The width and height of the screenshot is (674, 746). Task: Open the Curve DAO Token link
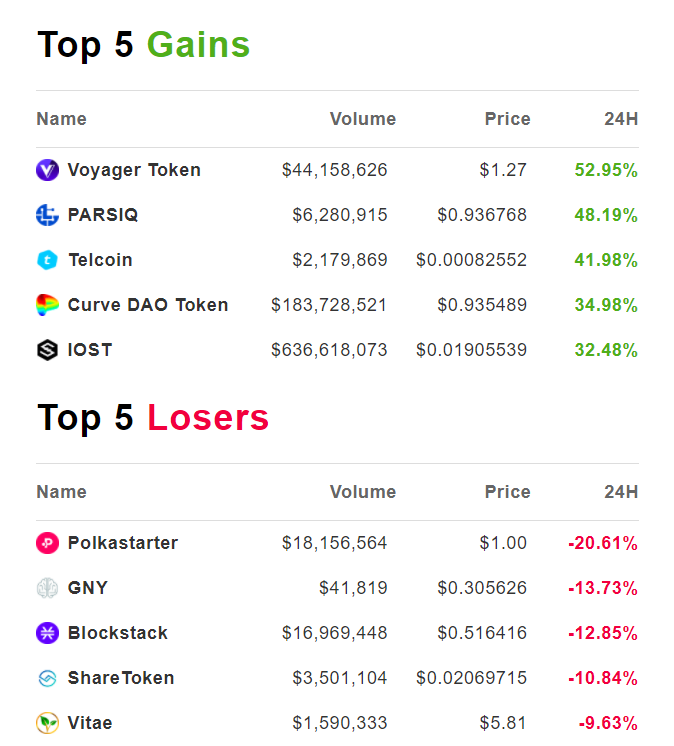[x=148, y=305]
